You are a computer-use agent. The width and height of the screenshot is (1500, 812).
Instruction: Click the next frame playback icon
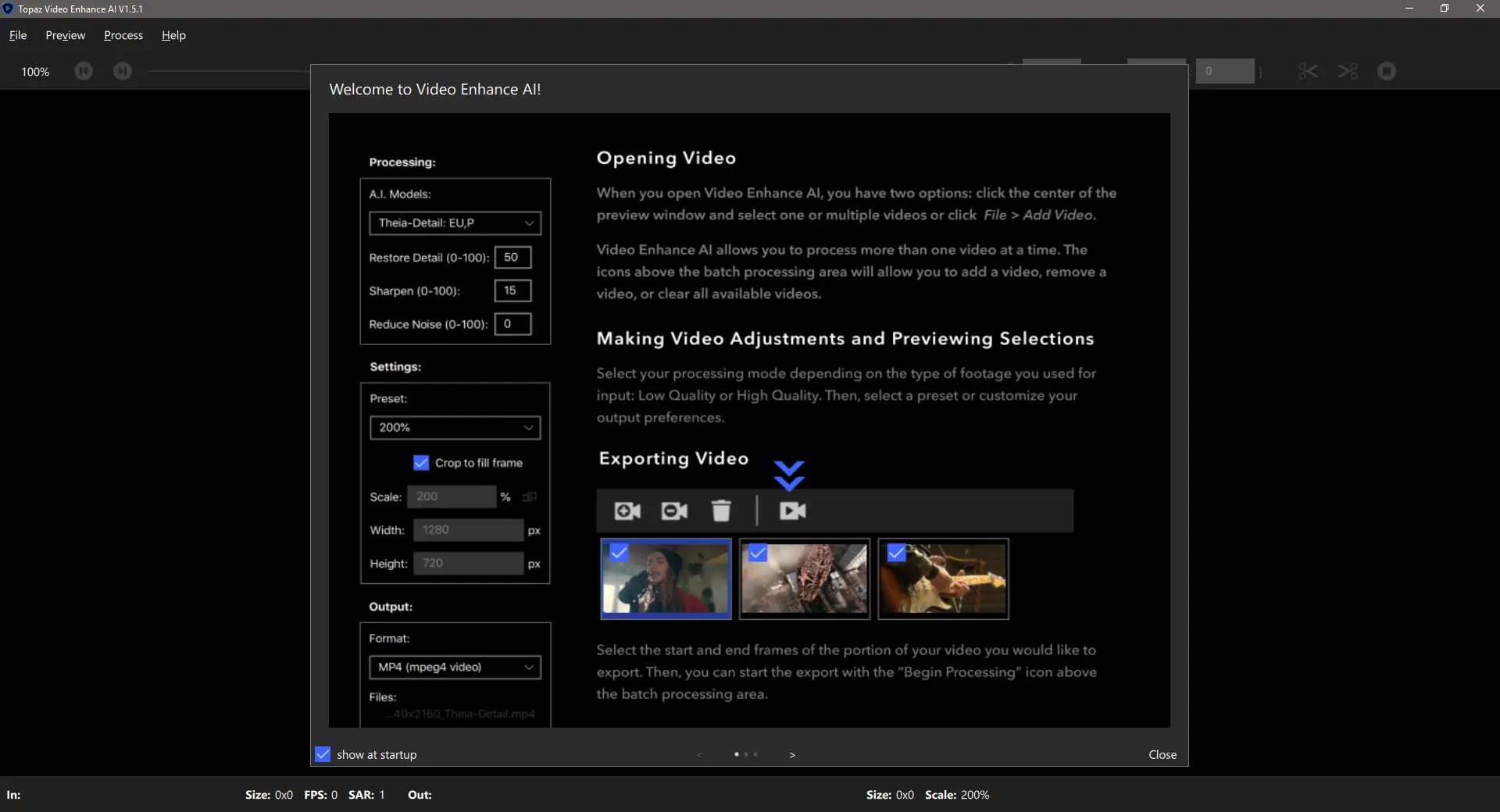123,71
